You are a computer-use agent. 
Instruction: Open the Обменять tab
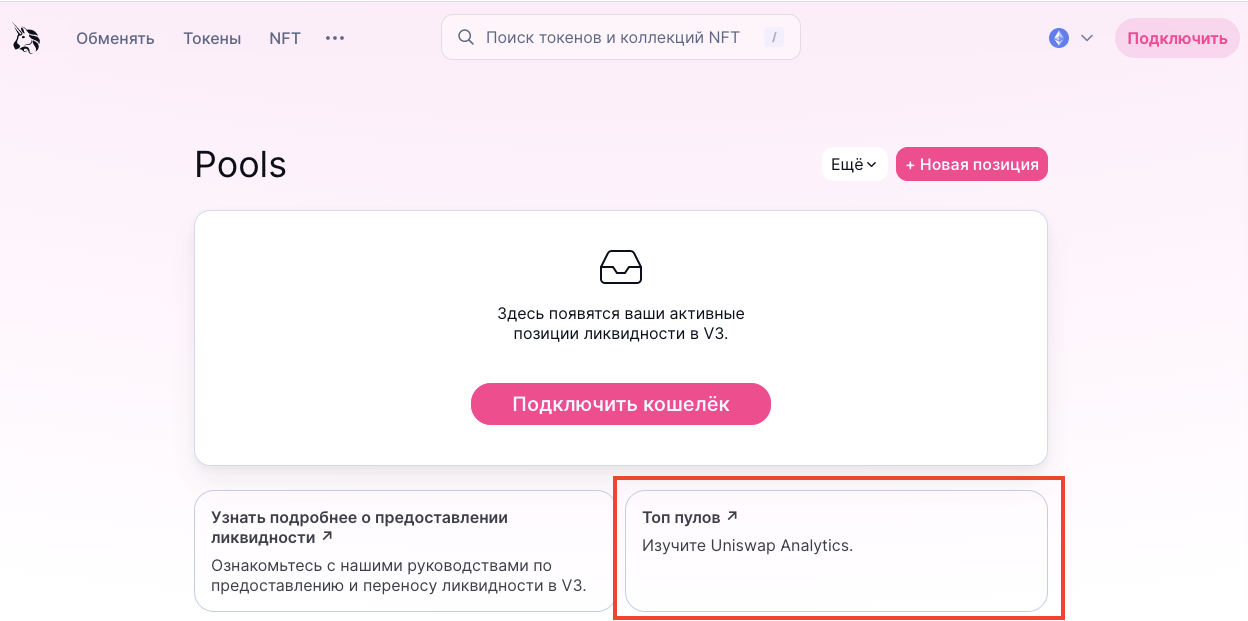[115, 39]
